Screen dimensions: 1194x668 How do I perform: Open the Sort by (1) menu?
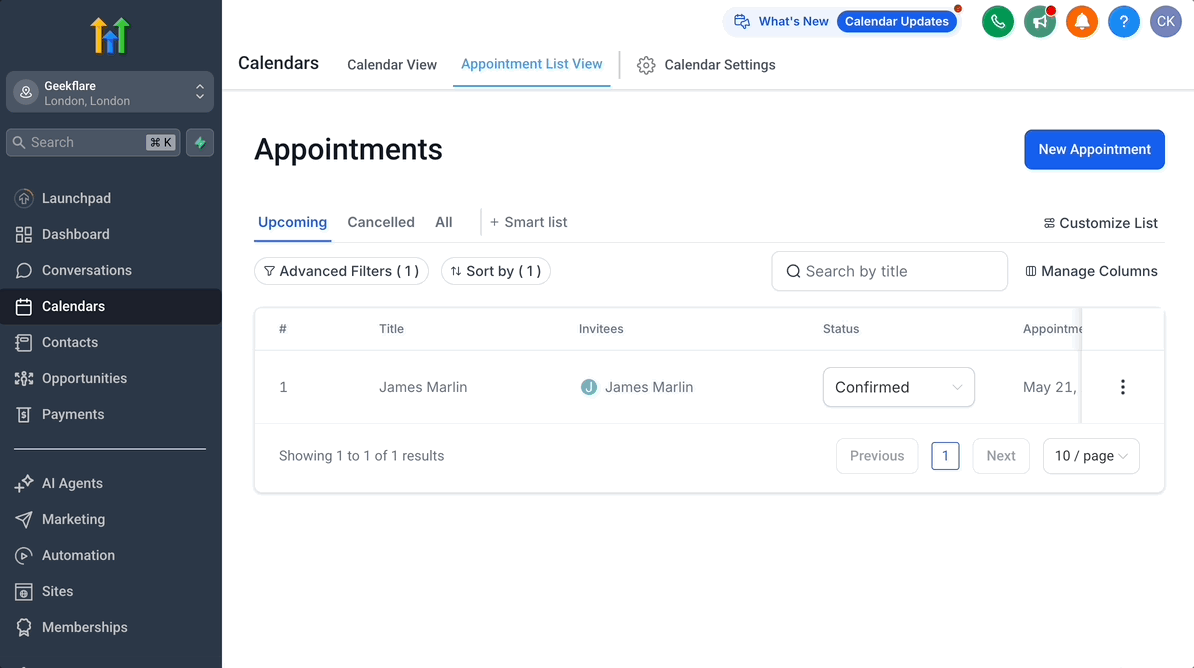click(x=496, y=271)
